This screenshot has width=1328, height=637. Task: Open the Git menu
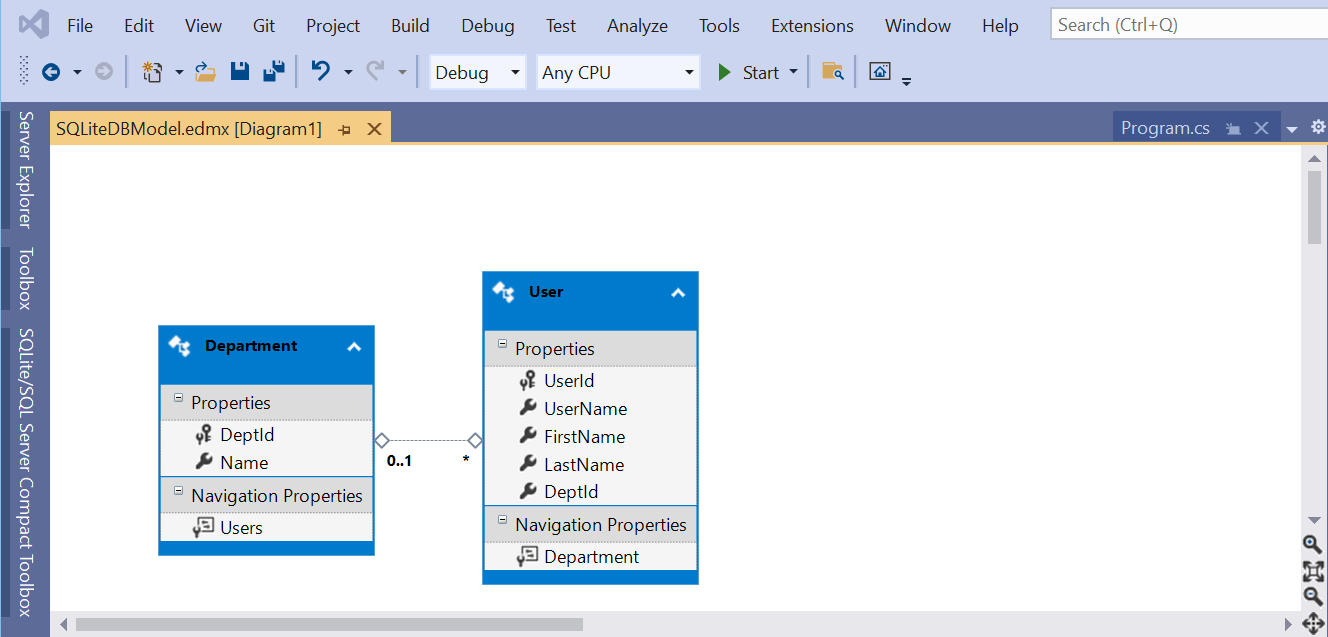click(x=263, y=25)
